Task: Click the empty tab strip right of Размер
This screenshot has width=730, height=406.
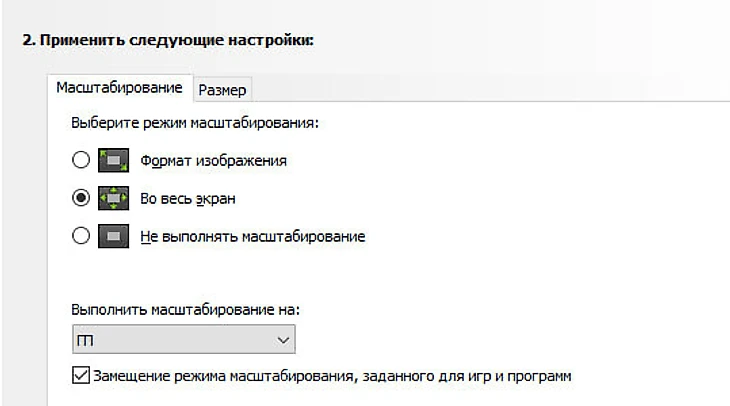Action: tap(480, 90)
